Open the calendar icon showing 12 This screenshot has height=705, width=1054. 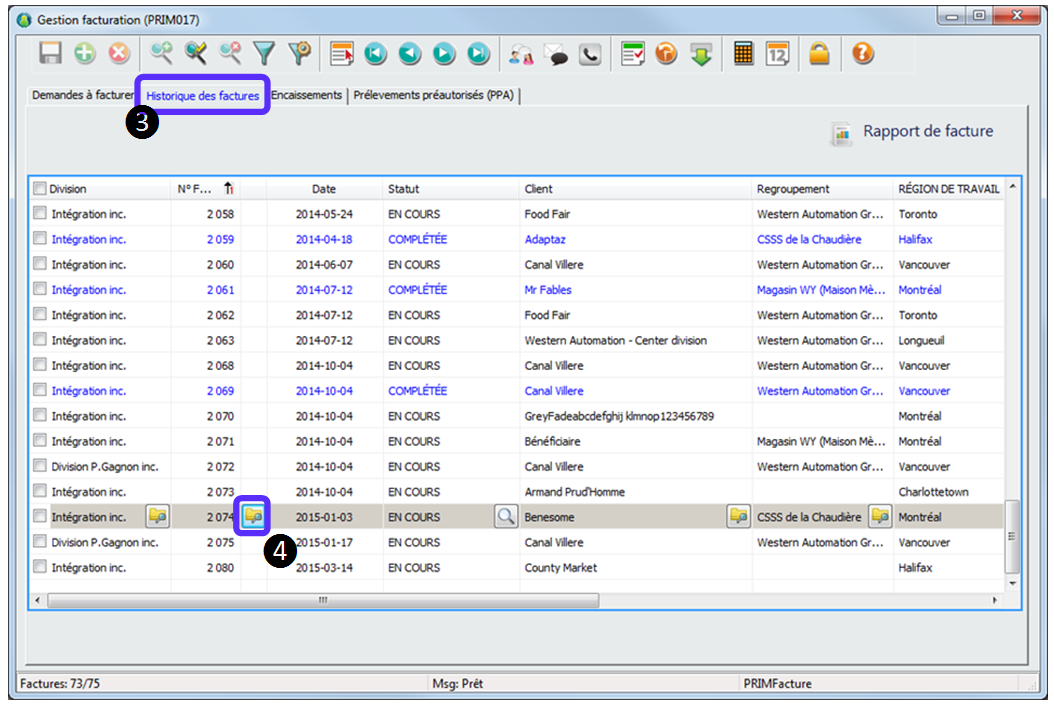[x=777, y=54]
